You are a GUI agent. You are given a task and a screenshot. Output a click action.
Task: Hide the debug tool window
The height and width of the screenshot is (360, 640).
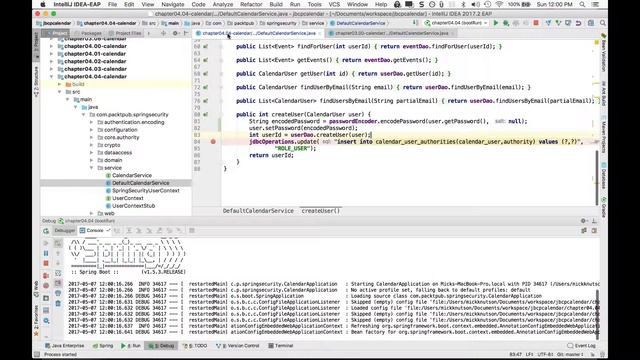594,221
